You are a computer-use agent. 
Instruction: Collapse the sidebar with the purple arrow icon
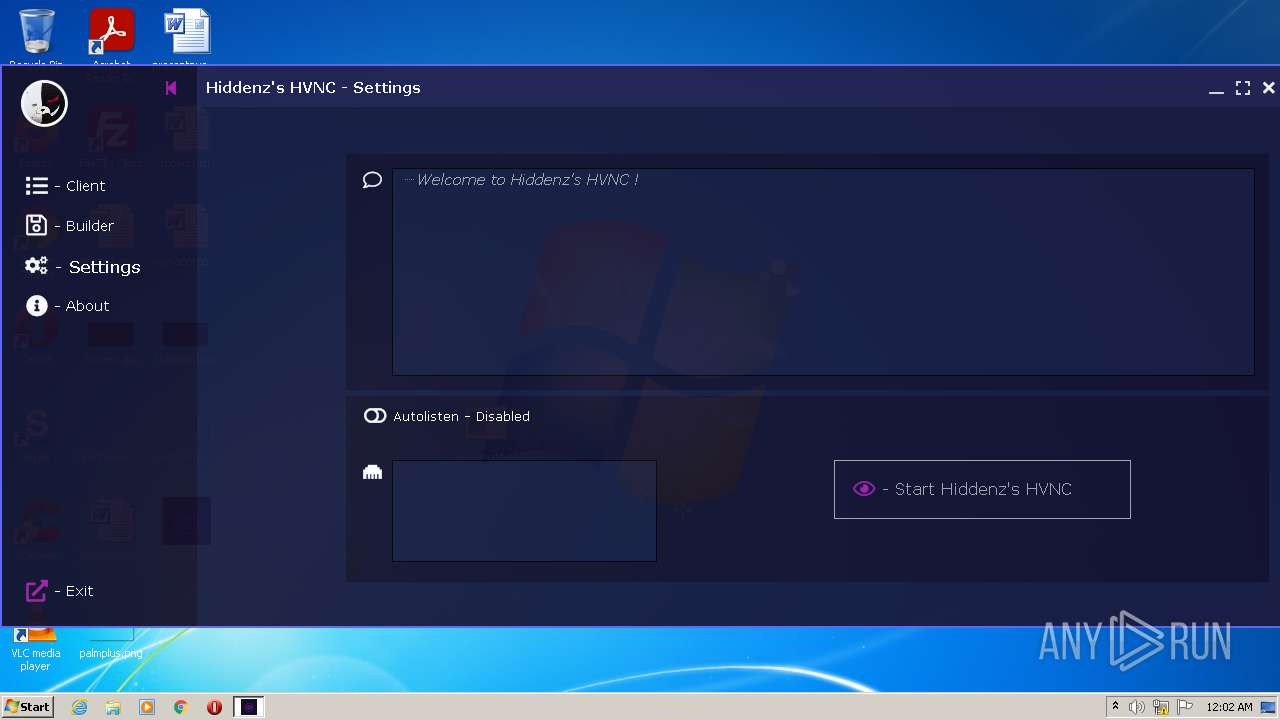171,88
